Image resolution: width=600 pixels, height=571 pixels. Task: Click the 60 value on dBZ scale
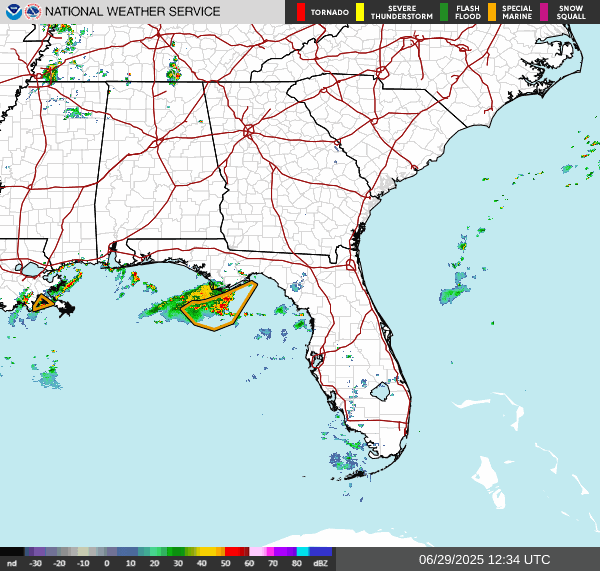[249, 563]
